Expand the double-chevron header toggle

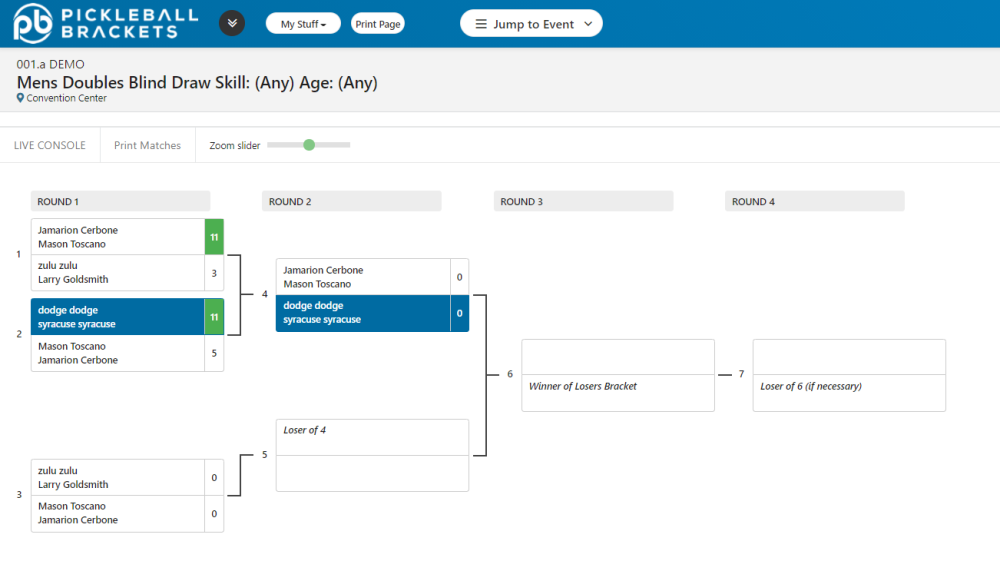click(232, 23)
